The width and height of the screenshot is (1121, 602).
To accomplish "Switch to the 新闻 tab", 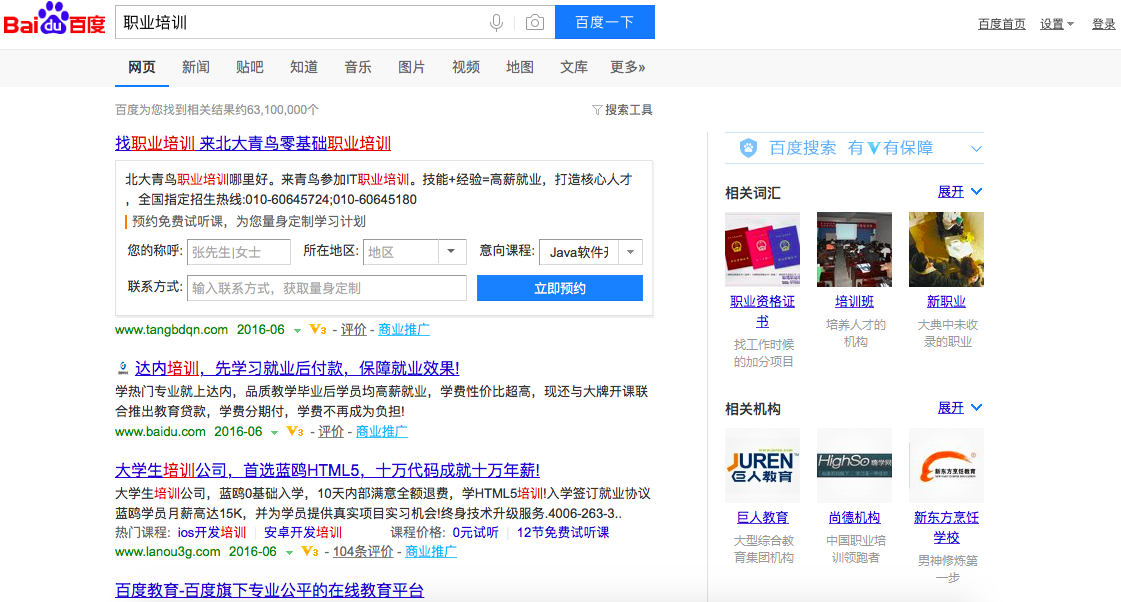I will (x=196, y=67).
